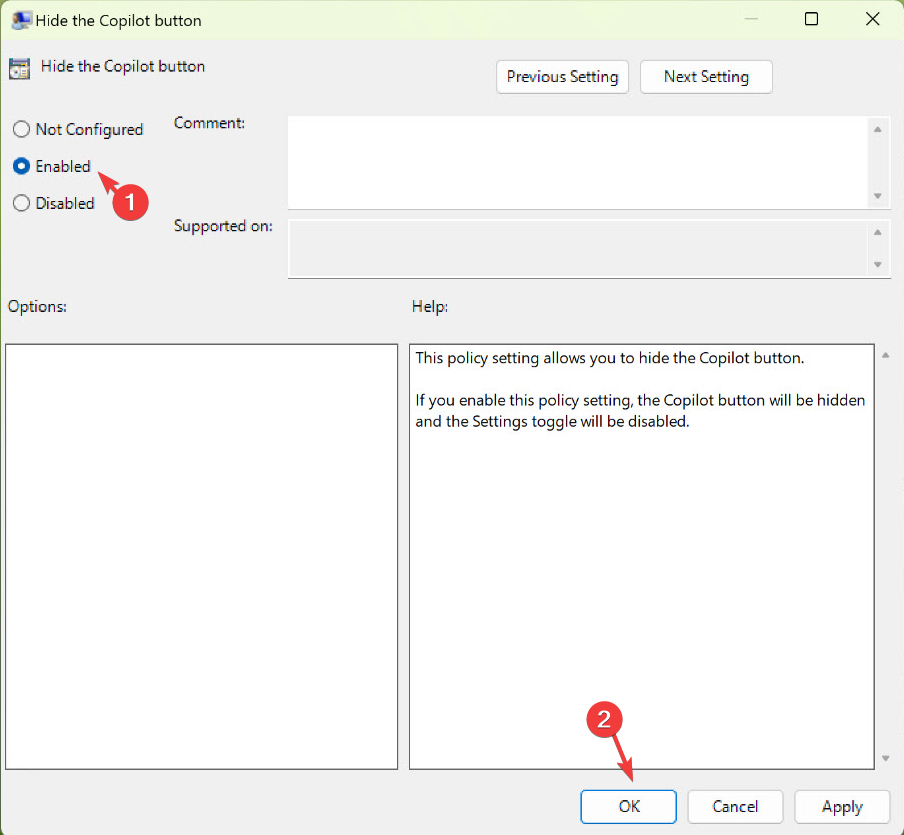Click the 'Supported on:' label

[x=223, y=225]
